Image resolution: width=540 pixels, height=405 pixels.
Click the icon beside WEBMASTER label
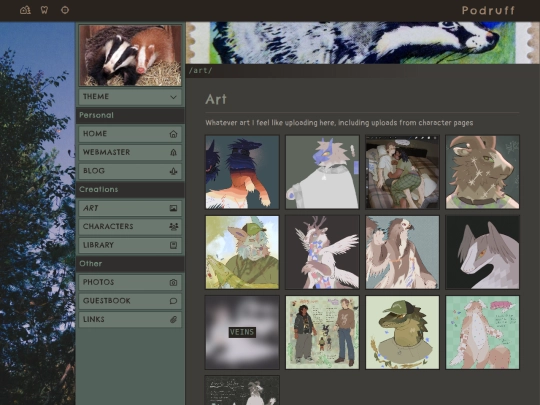[x=173, y=153]
